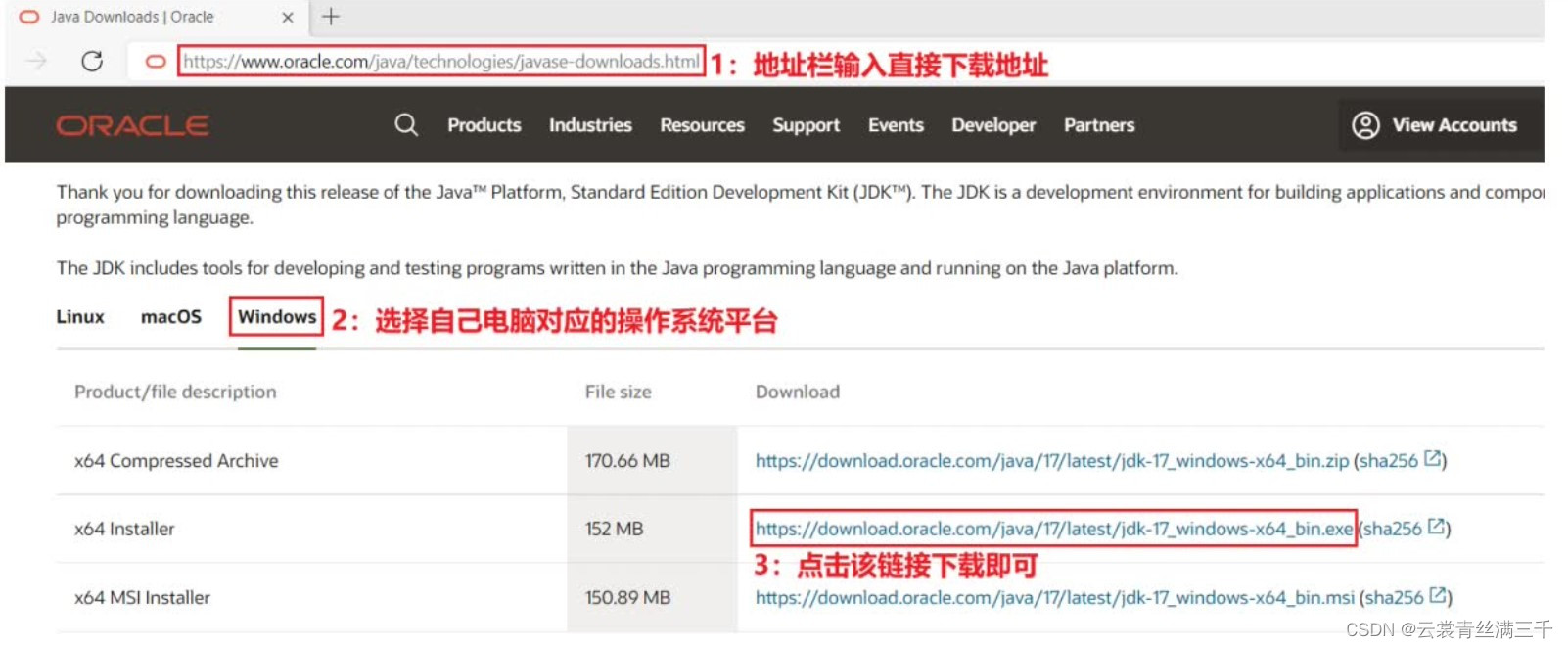Viewport: 1568px width, 648px height.
Task: Click the View Accounts button
Action: pos(1440,124)
